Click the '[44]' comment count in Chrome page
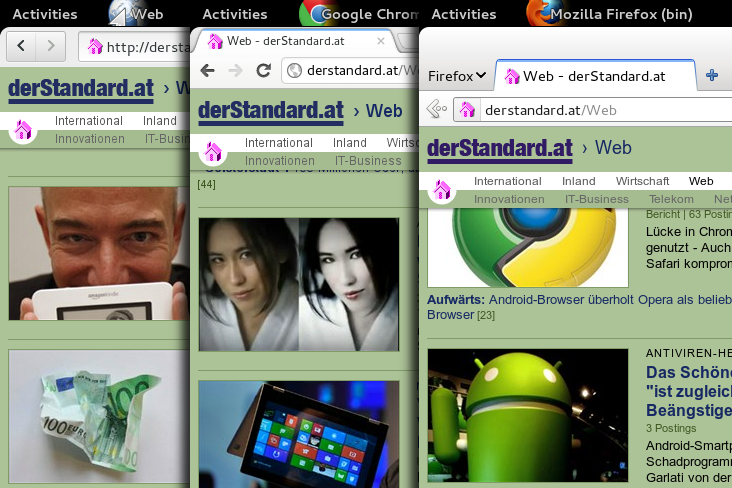732x488 pixels. [x=206, y=184]
